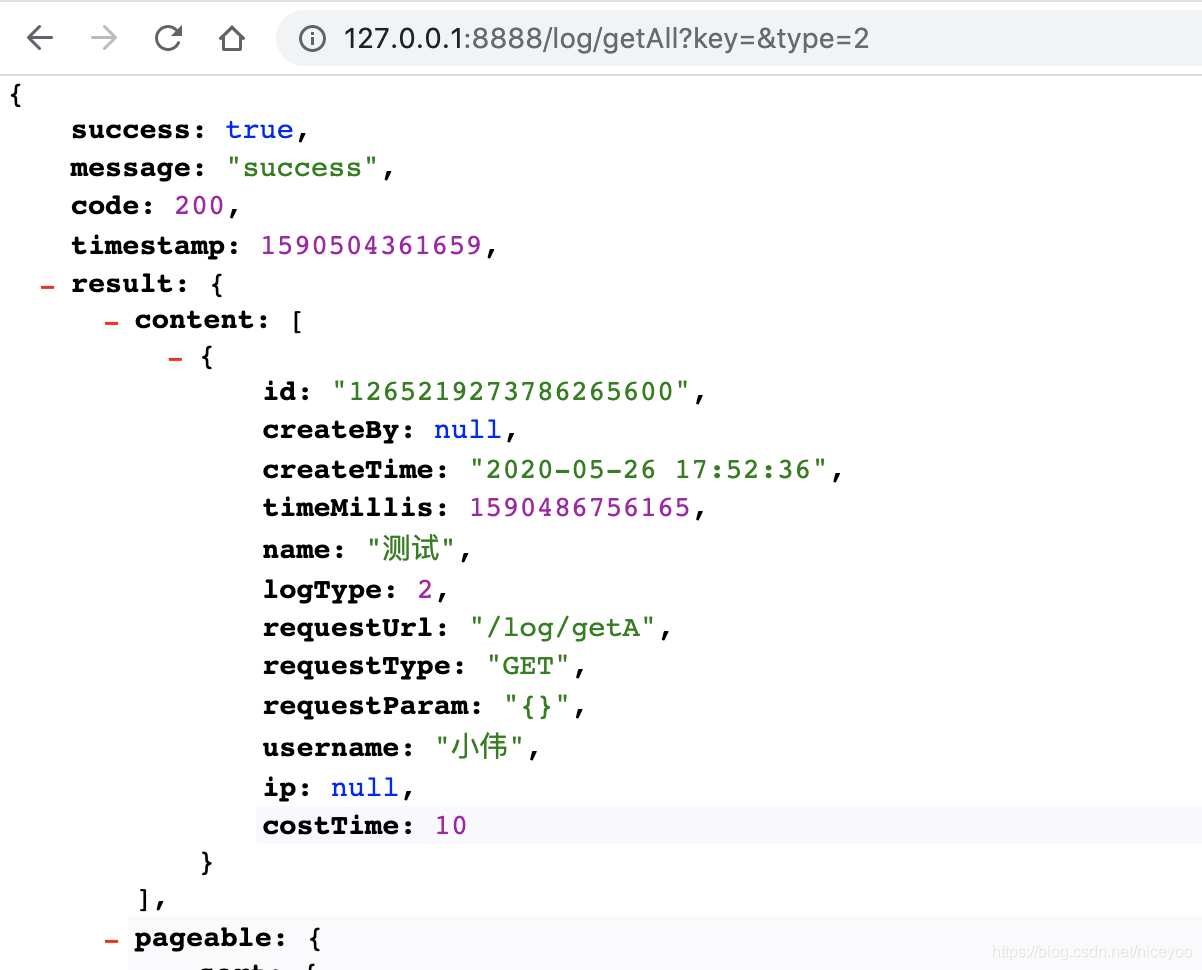
Task: Select costTime value 10
Action: [450, 826]
